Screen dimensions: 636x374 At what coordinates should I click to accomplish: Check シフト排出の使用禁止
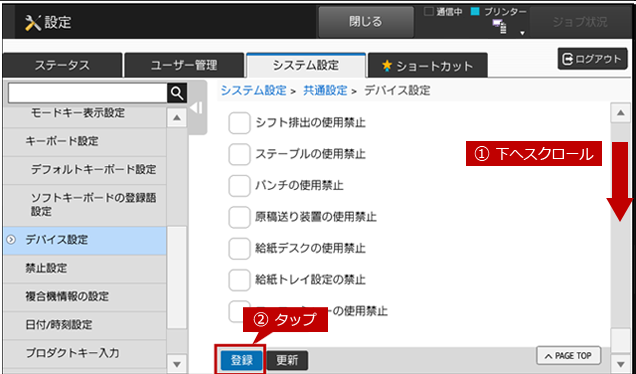tap(239, 123)
